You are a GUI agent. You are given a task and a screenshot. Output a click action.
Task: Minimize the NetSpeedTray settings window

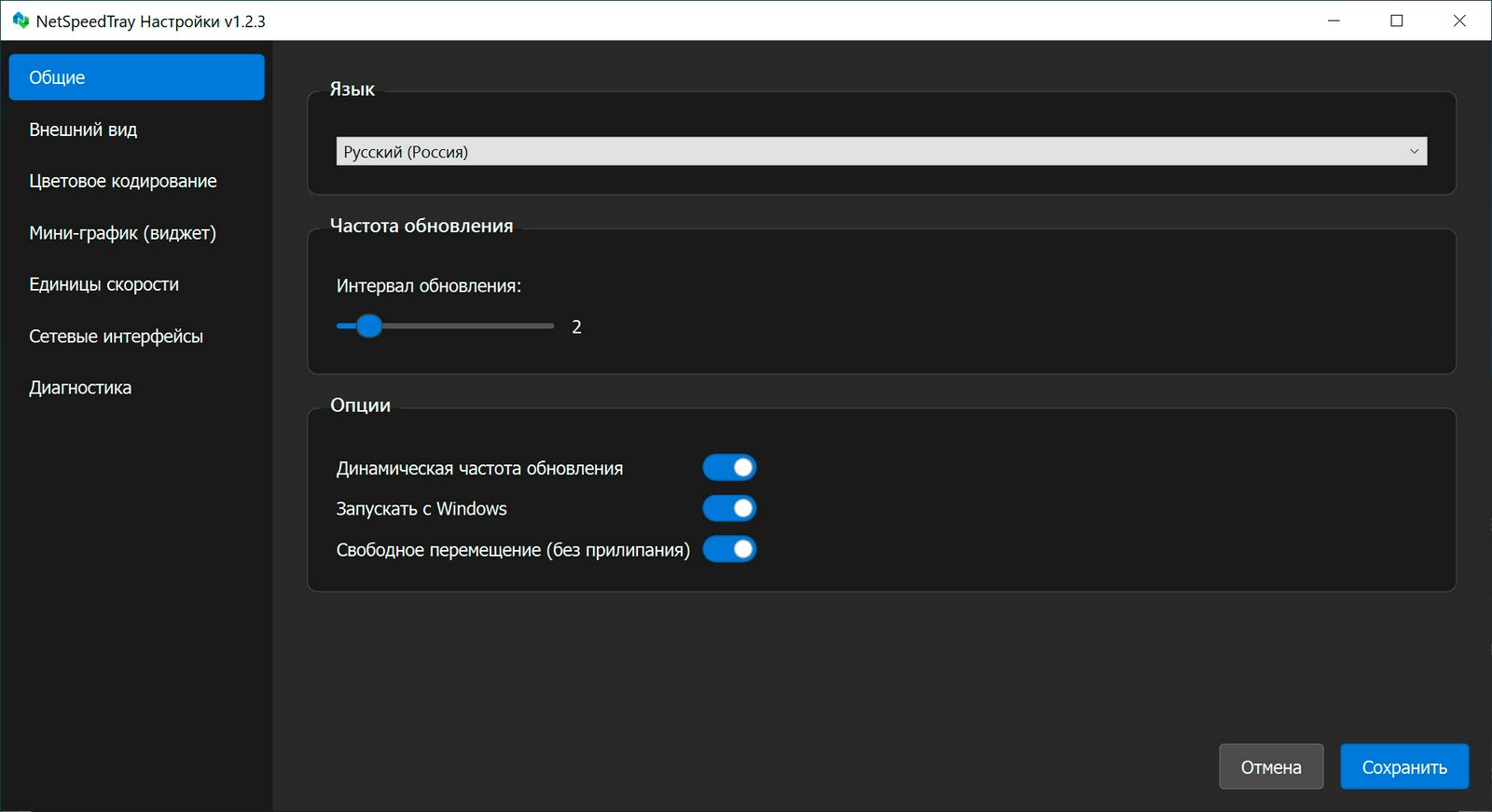[1333, 21]
